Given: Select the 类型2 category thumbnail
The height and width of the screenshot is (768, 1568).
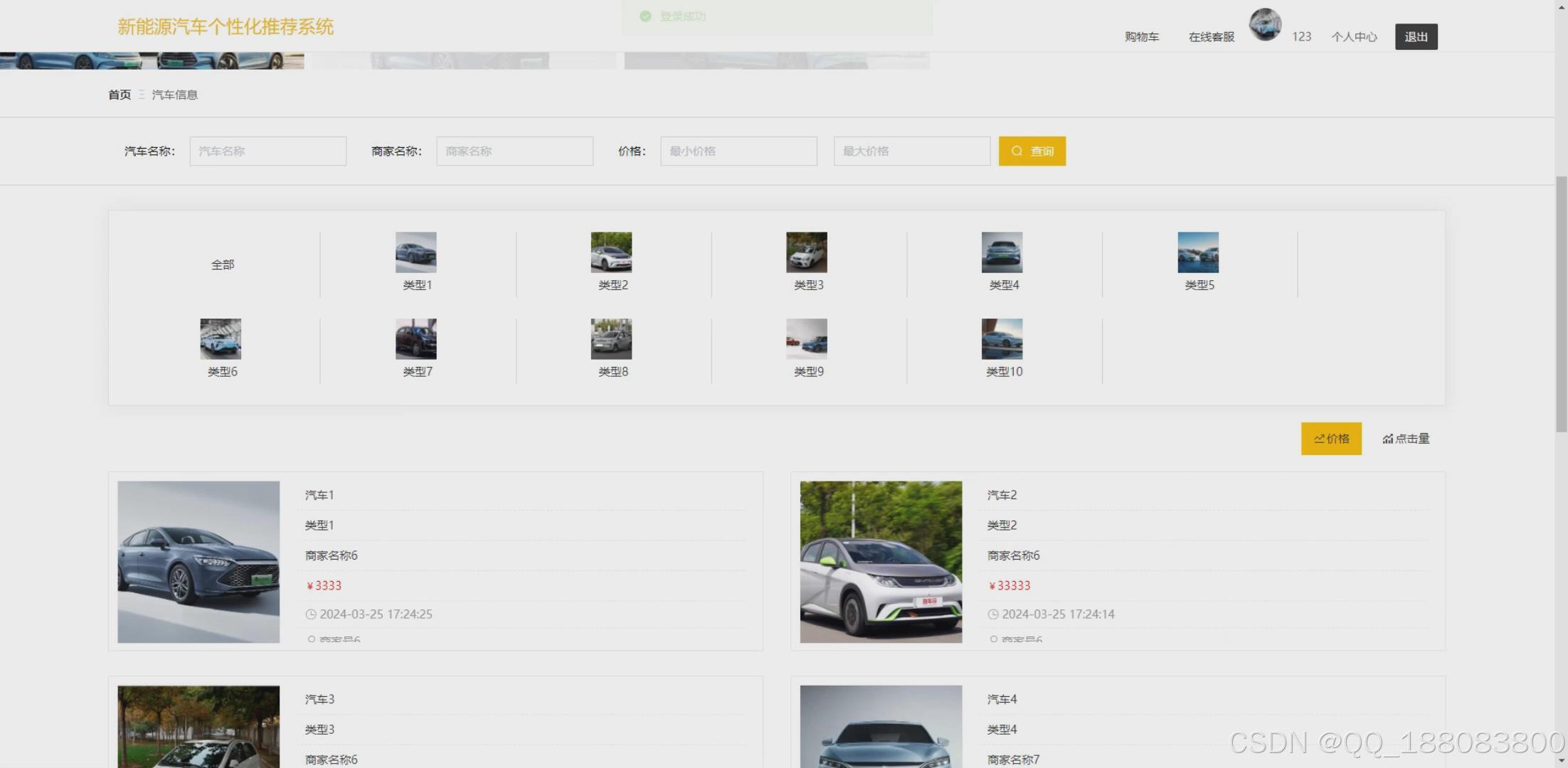Looking at the screenshot, I should pos(611,252).
